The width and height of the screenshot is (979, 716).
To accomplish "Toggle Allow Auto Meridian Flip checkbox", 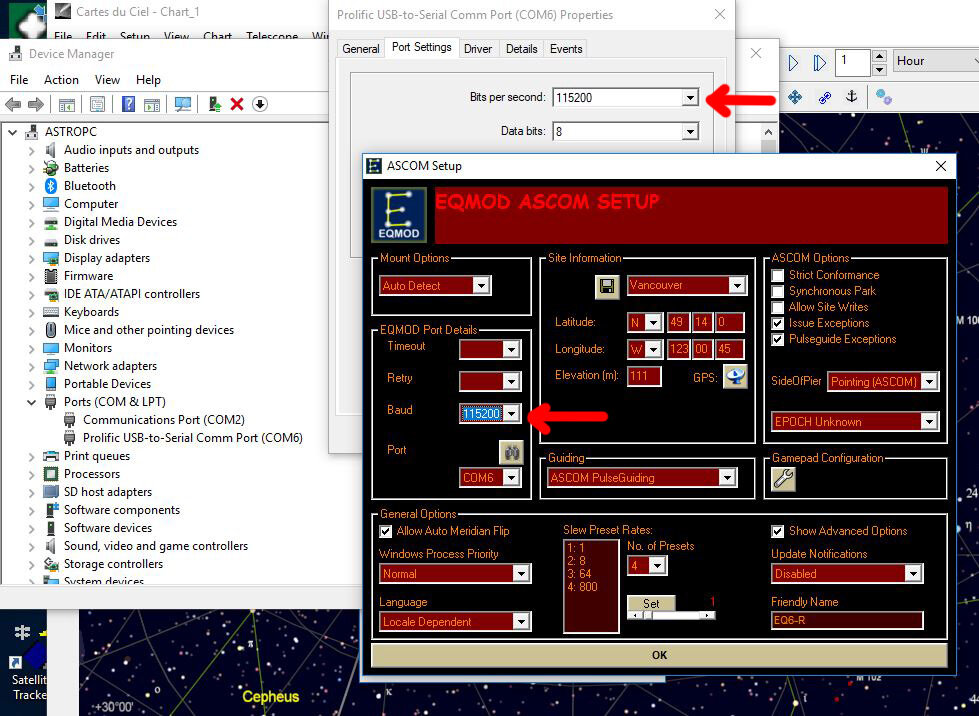I will pyautogui.click(x=386, y=531).
